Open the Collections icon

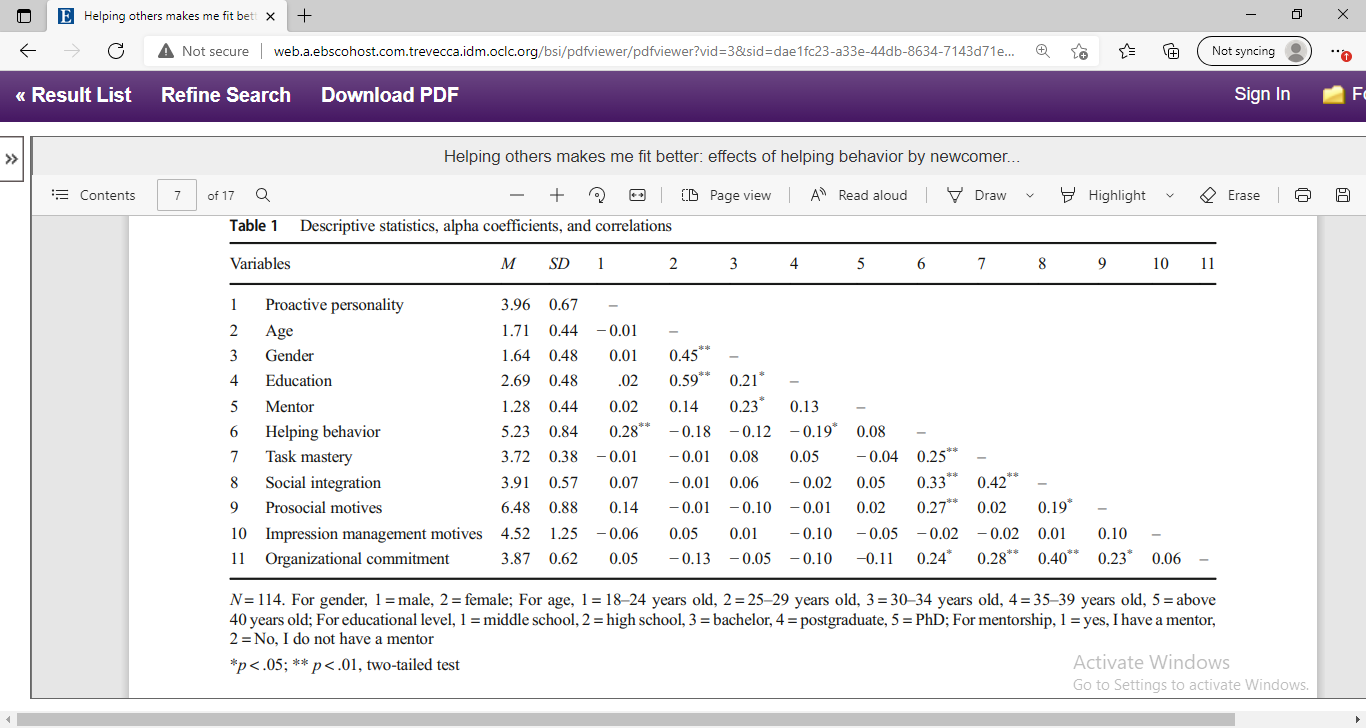click(1171, 51)
